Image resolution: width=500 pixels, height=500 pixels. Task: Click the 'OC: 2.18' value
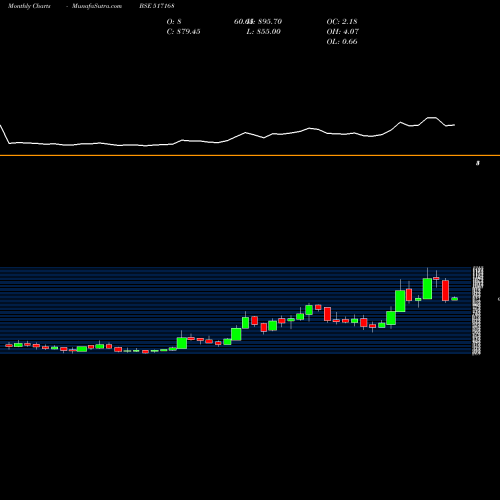click(x=342, y=22)
